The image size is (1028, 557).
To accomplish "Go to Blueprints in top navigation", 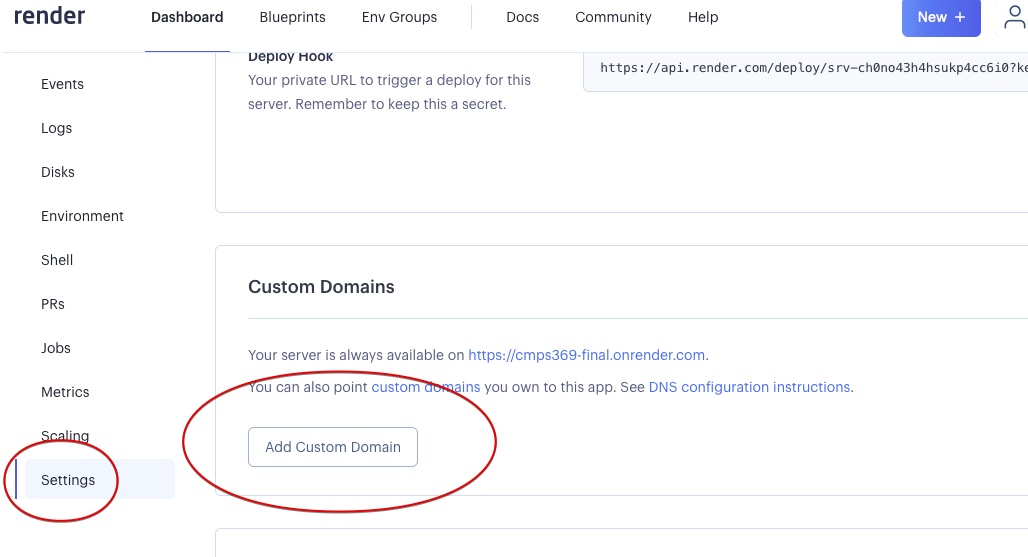I will tap(292, 17).
